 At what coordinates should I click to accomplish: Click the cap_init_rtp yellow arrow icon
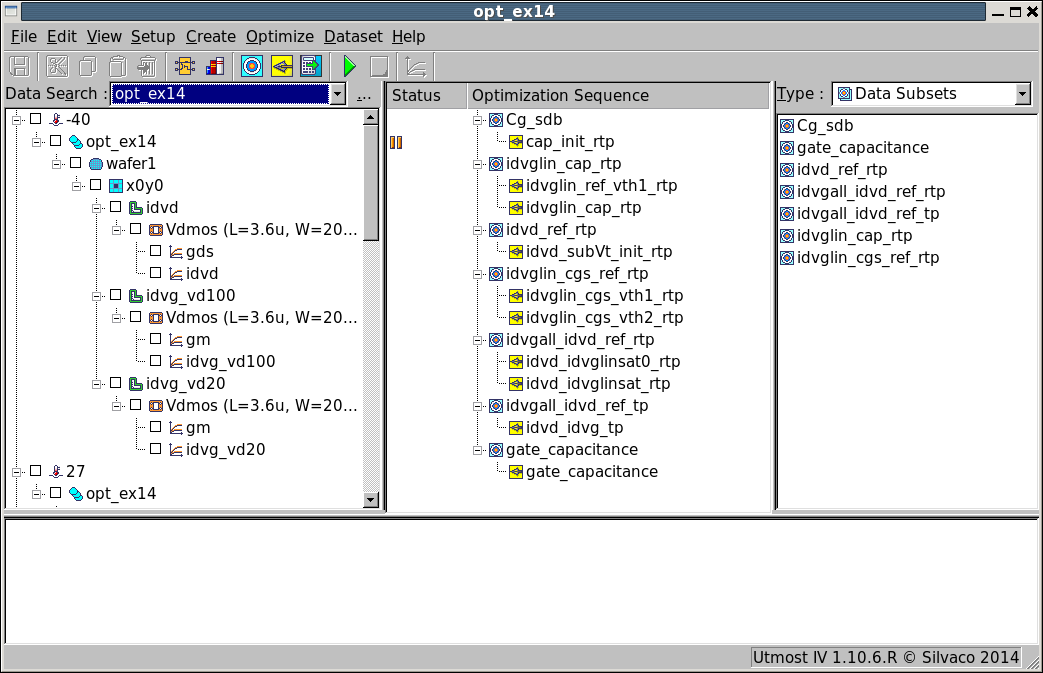pyautogui.click(x=516, y=142)
